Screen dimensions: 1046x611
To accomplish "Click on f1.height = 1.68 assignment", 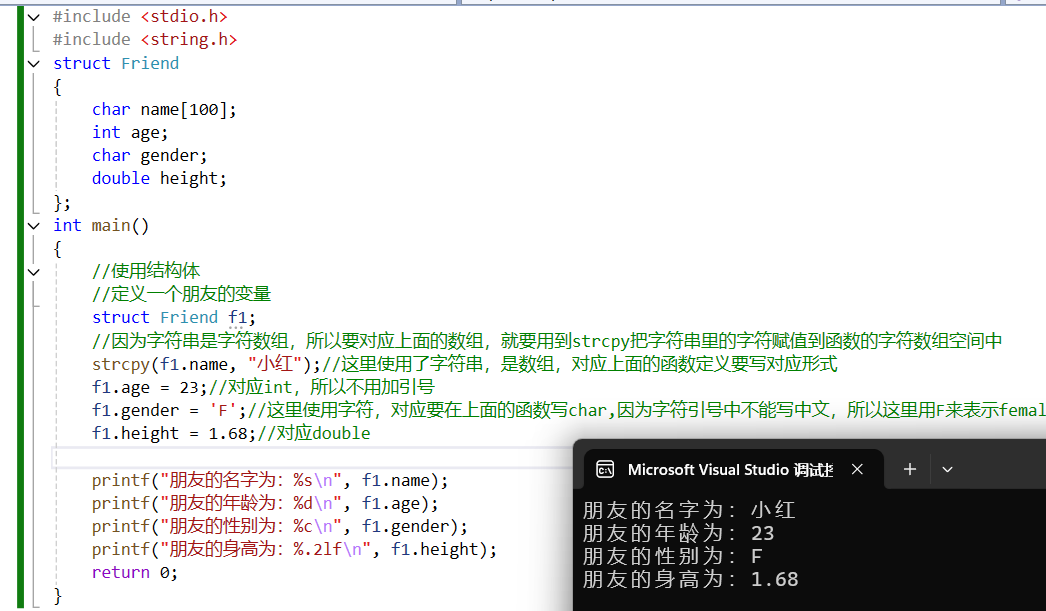I will click(x=174, y=434).
